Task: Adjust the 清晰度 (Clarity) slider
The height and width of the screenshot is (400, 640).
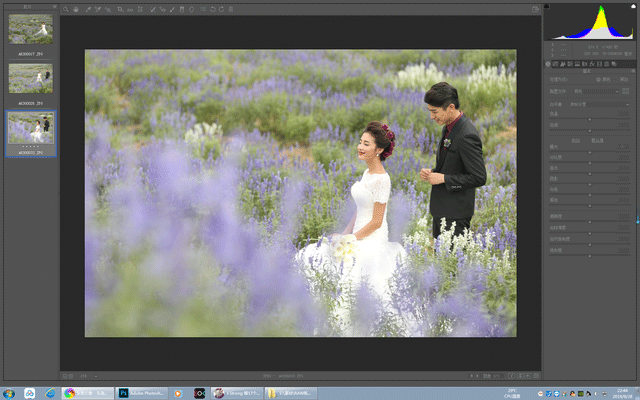Action: pyautogui.click(x=590, y=222)
